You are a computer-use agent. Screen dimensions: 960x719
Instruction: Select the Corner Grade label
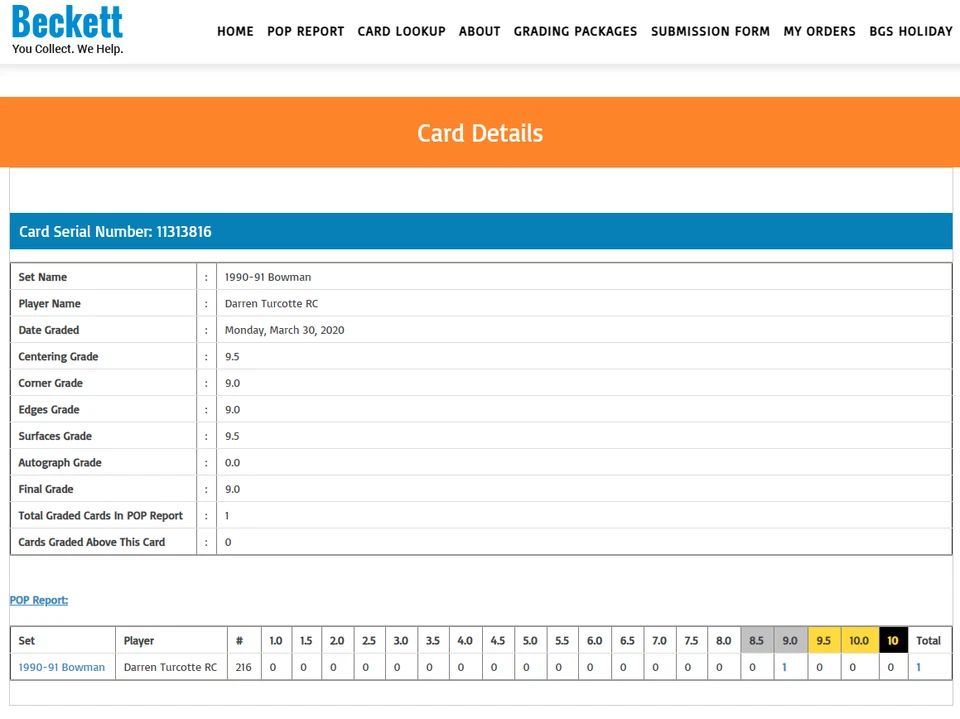click(x=50, y=383)
